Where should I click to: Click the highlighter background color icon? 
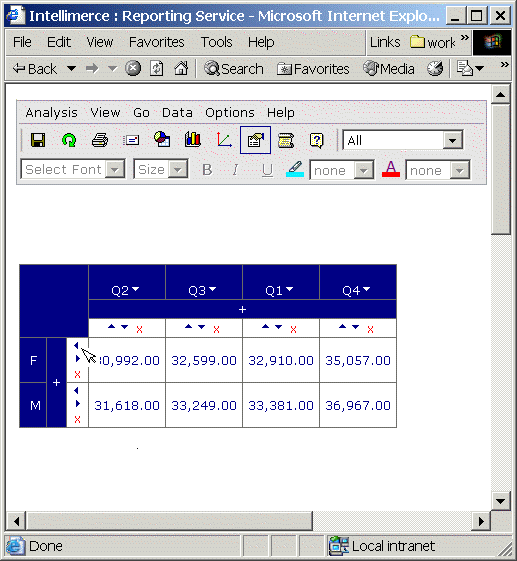click(x=295, y=169)
